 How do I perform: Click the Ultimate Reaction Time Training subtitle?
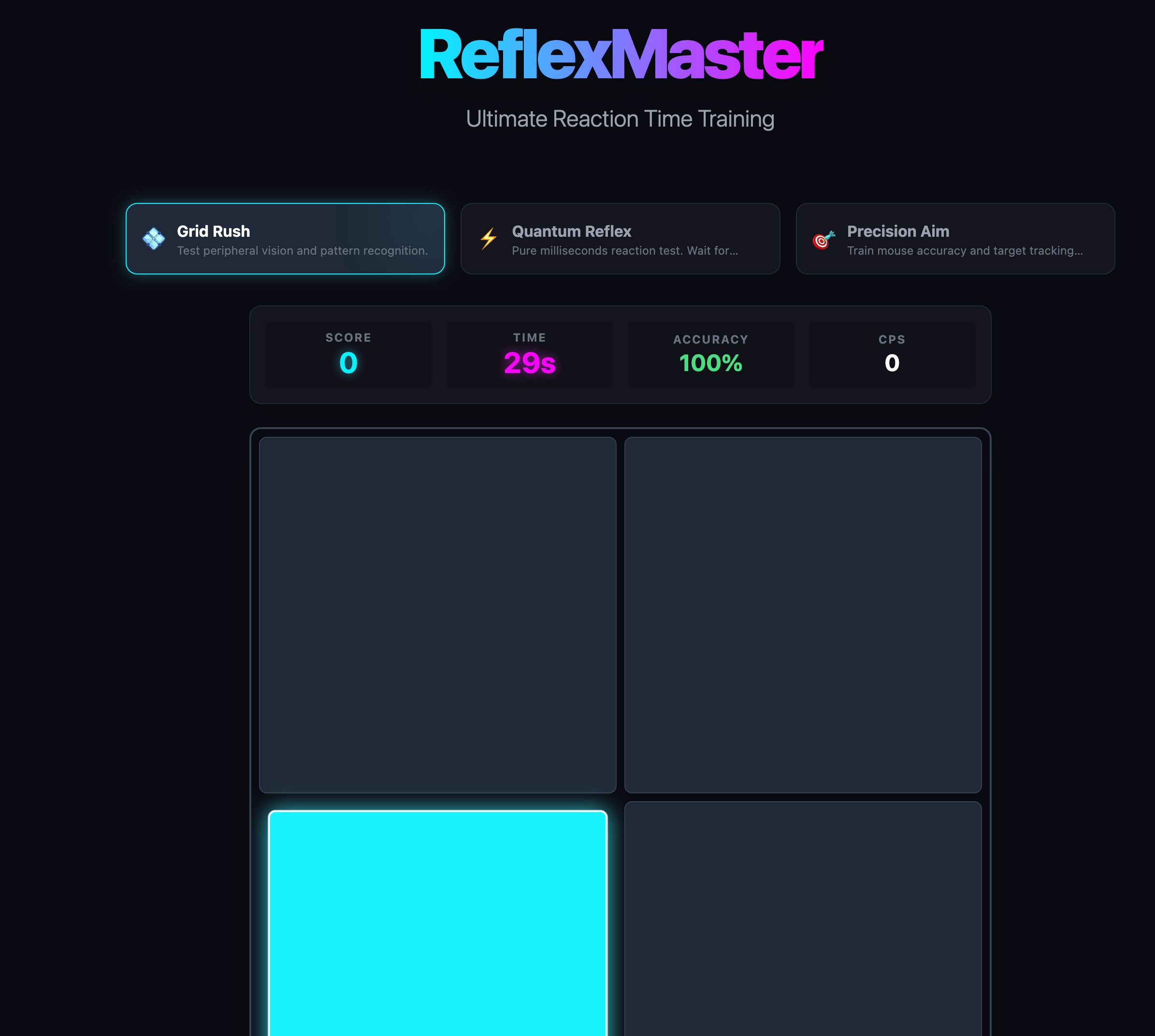[620, 119]
